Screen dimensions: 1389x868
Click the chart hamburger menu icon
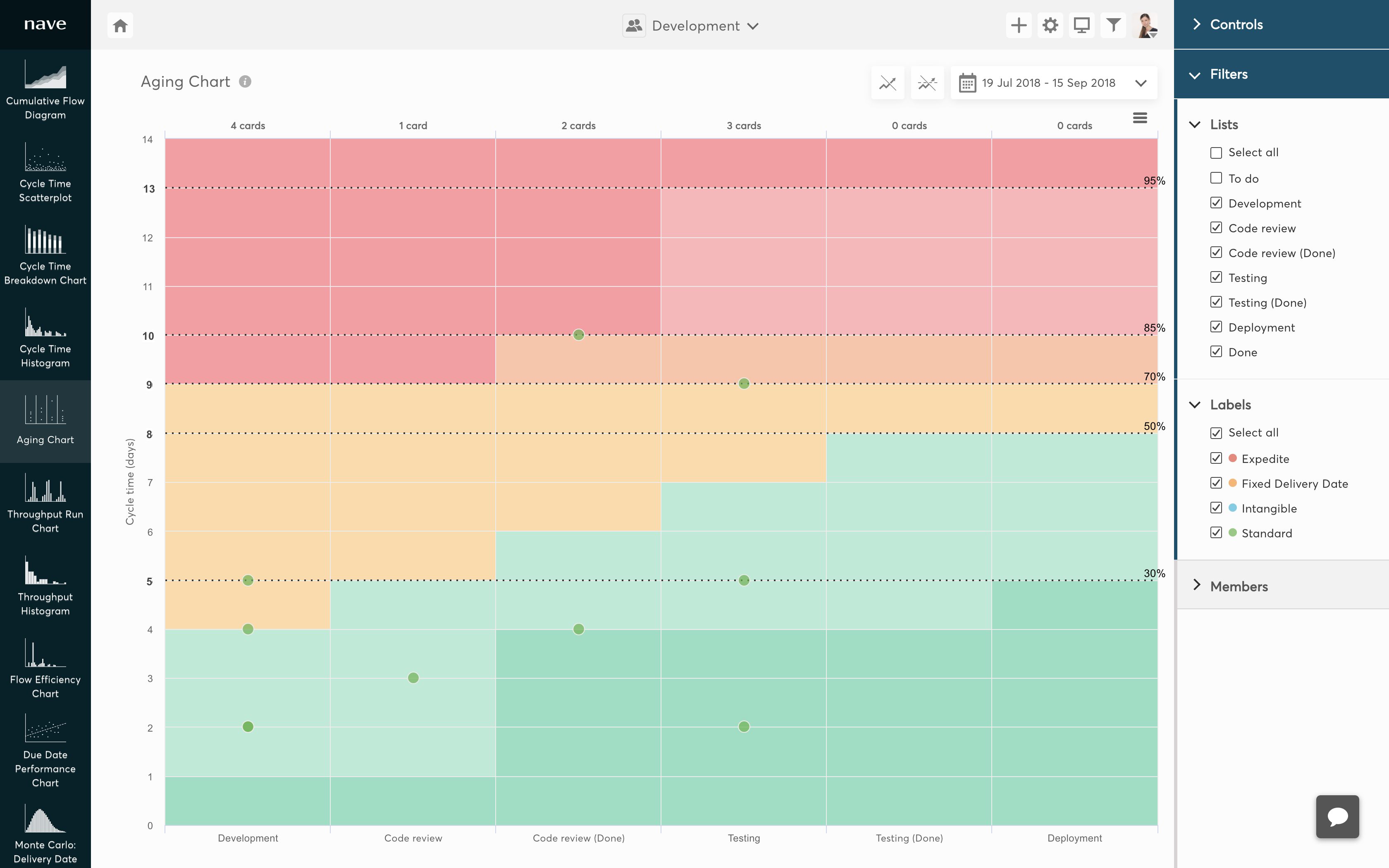click(x=1140, y=118)
